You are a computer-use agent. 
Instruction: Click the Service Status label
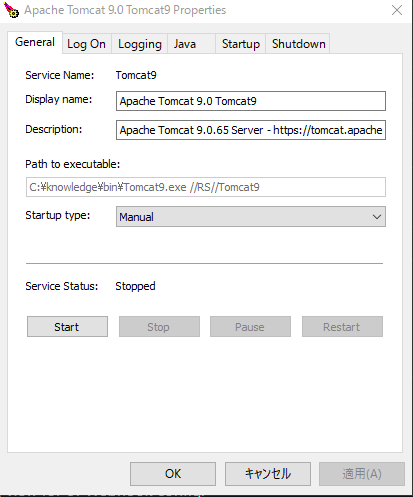coord(62,286)
